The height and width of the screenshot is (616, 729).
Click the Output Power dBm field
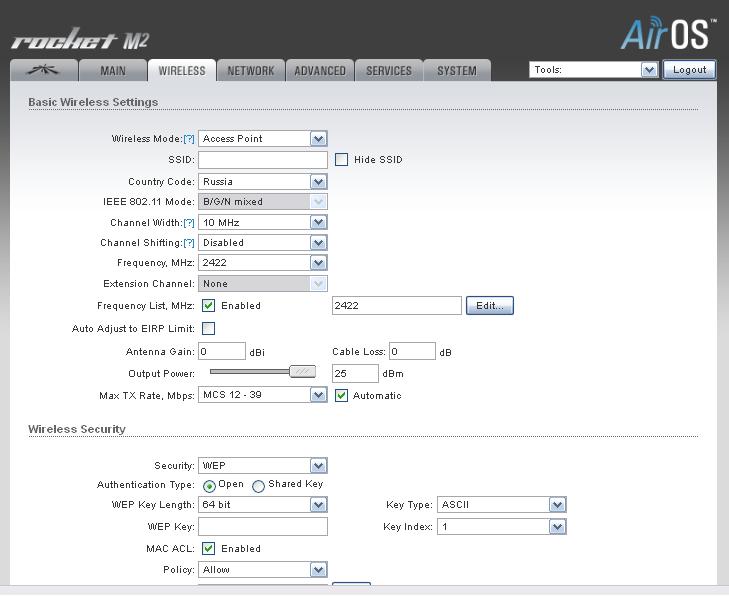[355, 373]
